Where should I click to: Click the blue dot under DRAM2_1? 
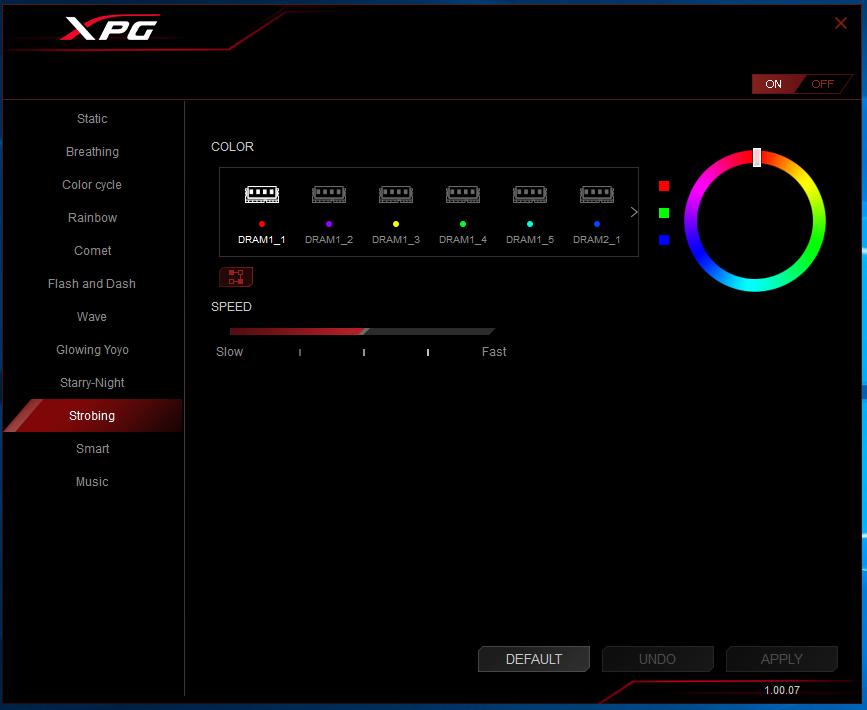597,224
